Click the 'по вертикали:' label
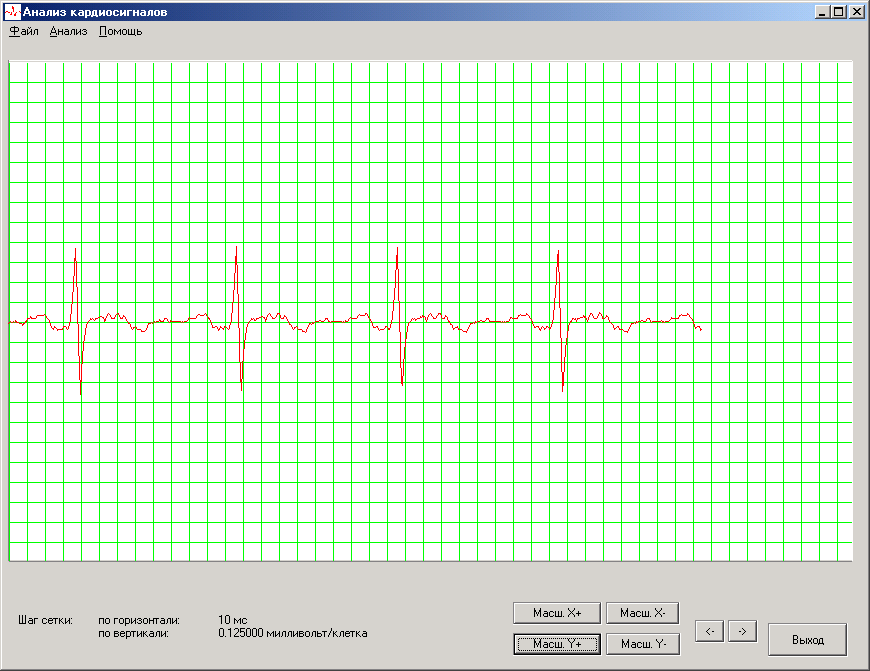 [133, 633]
